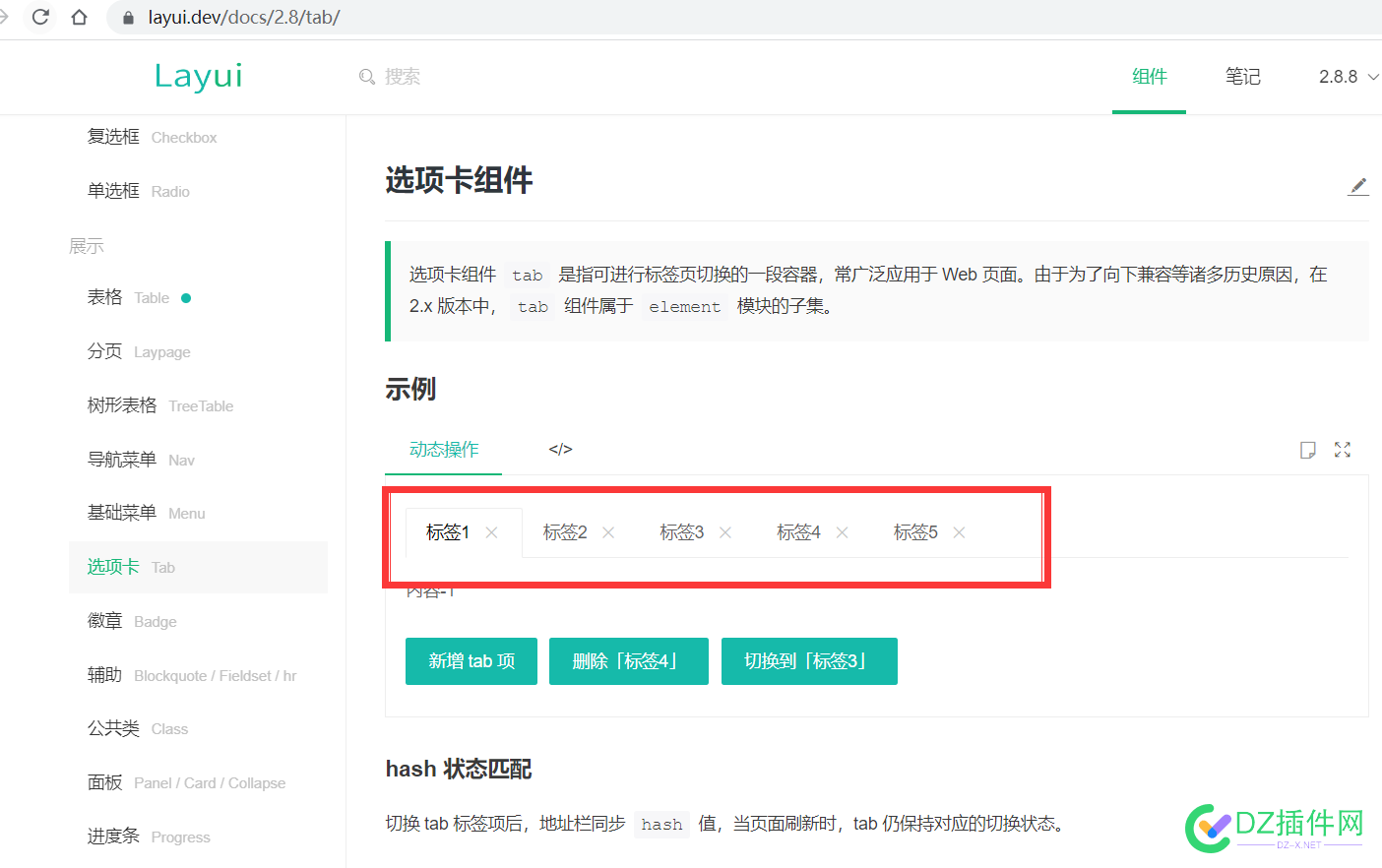Open 进度条 Progress in the sidebar
Image resolution: width=1382 pixels, height=868 pixels.
pos(149,837)
